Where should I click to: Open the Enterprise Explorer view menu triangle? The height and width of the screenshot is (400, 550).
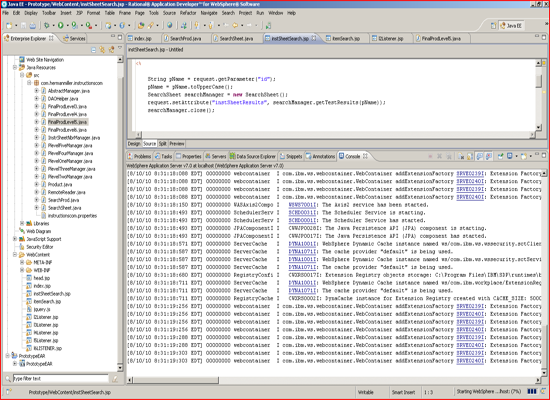[x=120, y=48]
